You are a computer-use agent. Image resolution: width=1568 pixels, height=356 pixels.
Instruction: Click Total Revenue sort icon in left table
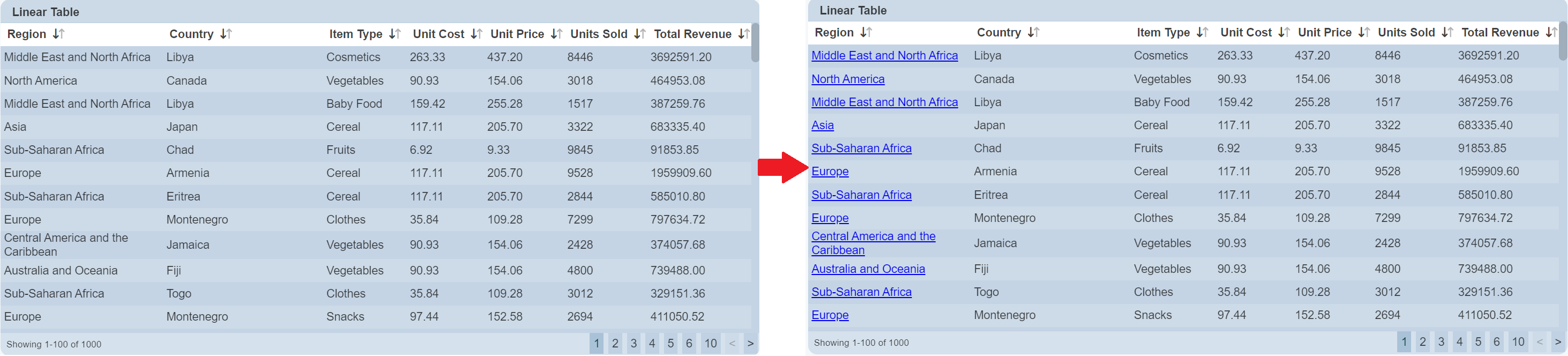744,34
